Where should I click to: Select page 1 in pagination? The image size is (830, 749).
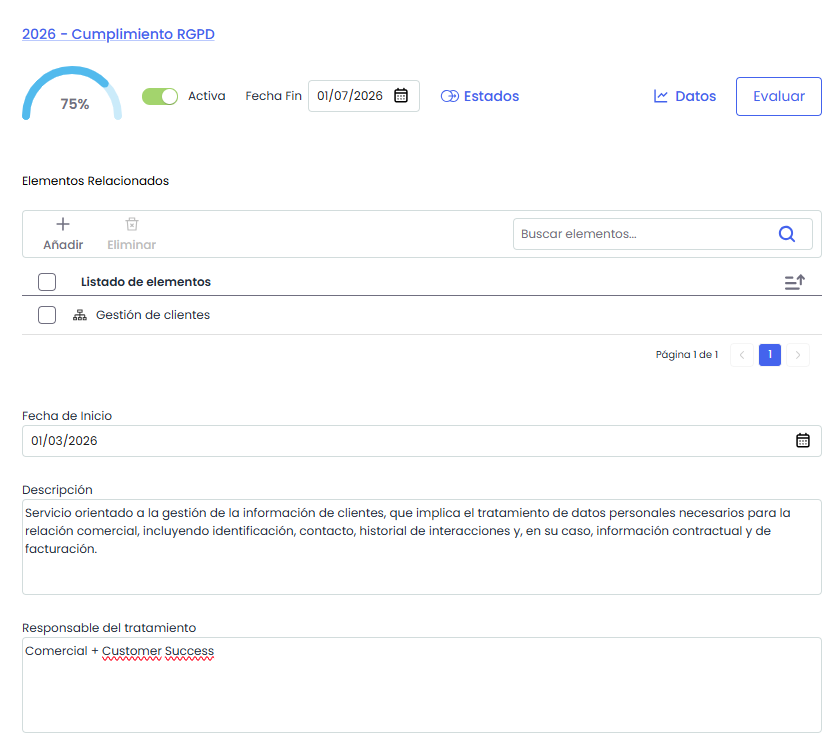[770, 355]
